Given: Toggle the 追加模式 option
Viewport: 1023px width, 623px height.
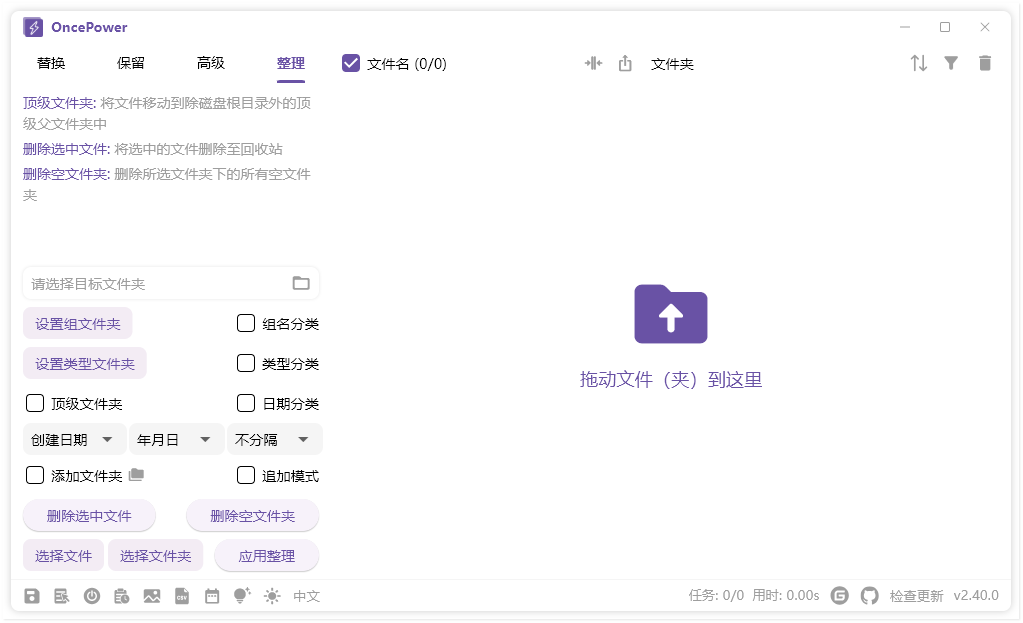Looking at the screenshot, I should point(245,475).
